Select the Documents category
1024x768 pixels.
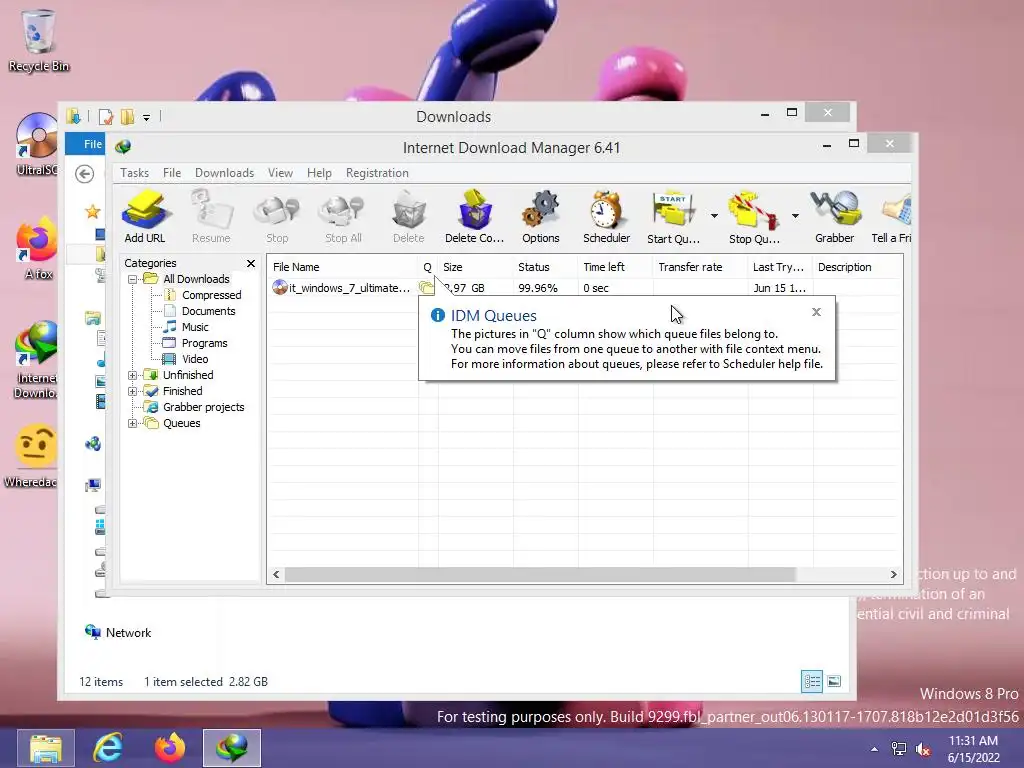(208, 312)
